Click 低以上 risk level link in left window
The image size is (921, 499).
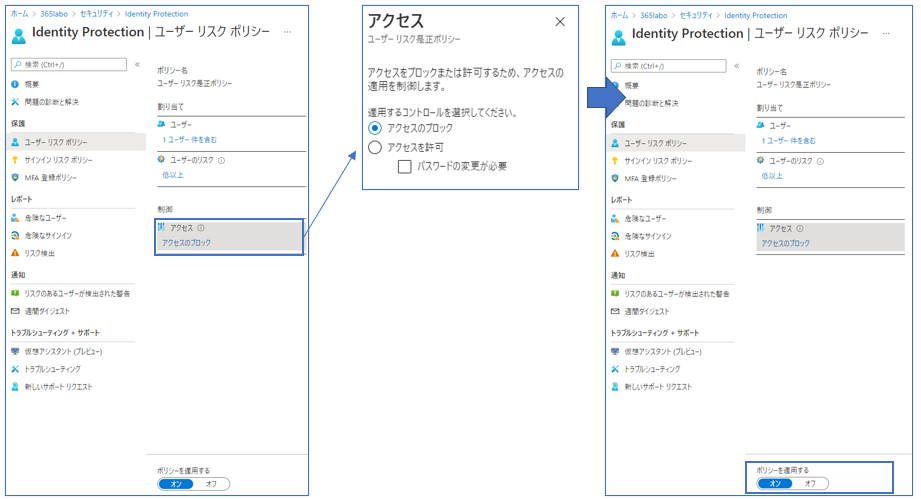173,175
